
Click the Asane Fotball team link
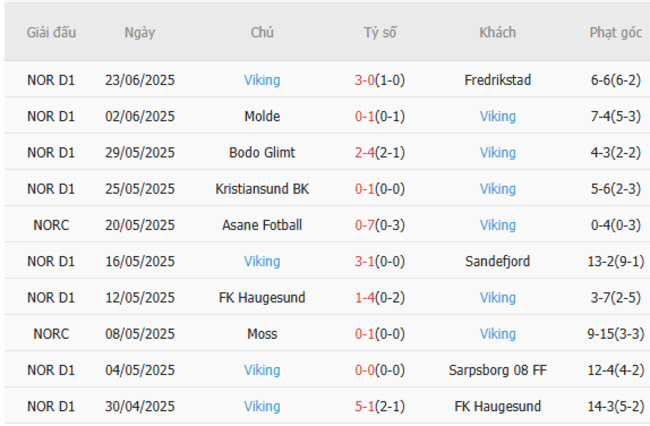pyautogui.click(x=262, y=225)
